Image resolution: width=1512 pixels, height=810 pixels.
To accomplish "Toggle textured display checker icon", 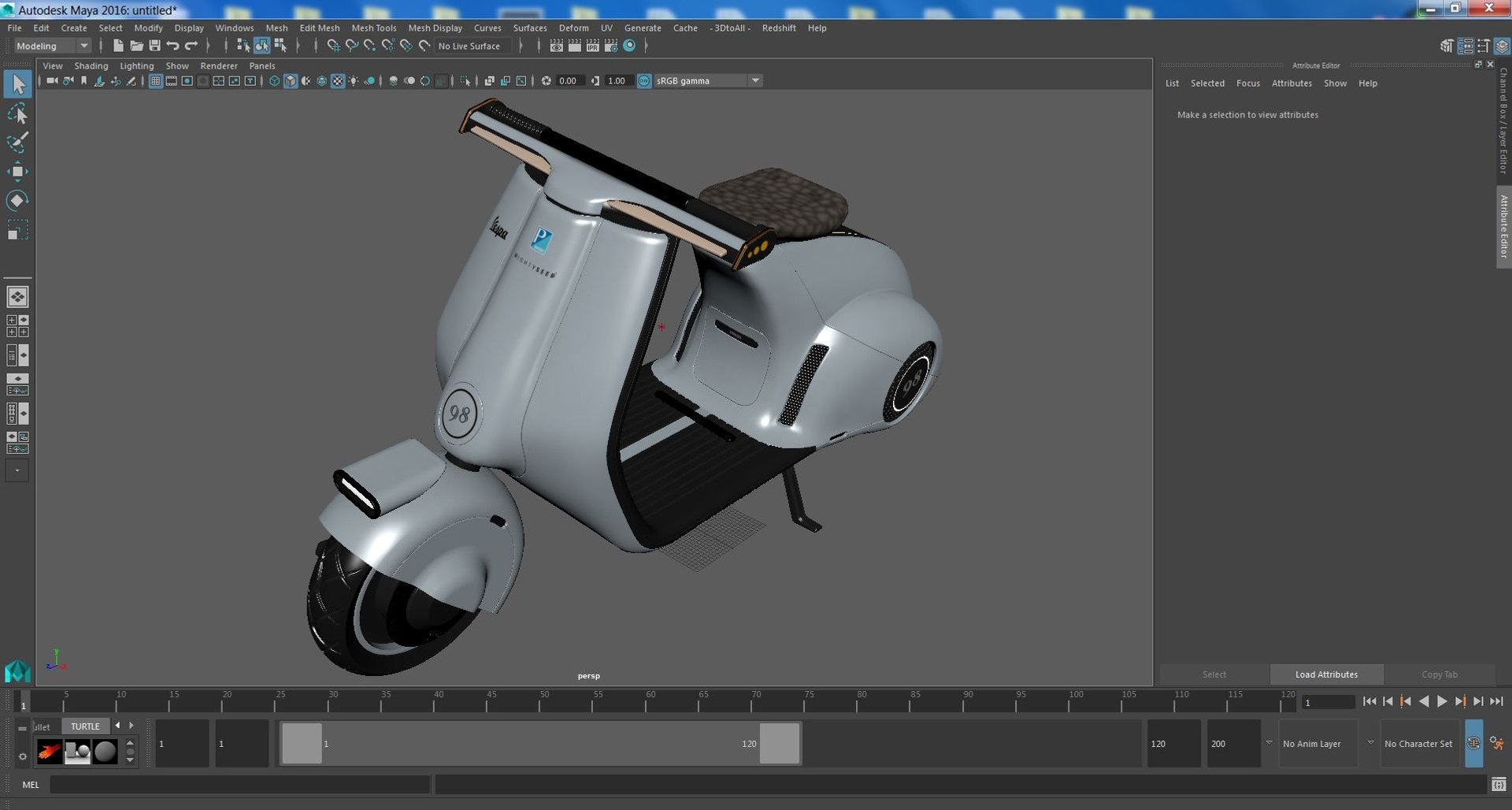I will pyautogui.click(x=338, y=80).
